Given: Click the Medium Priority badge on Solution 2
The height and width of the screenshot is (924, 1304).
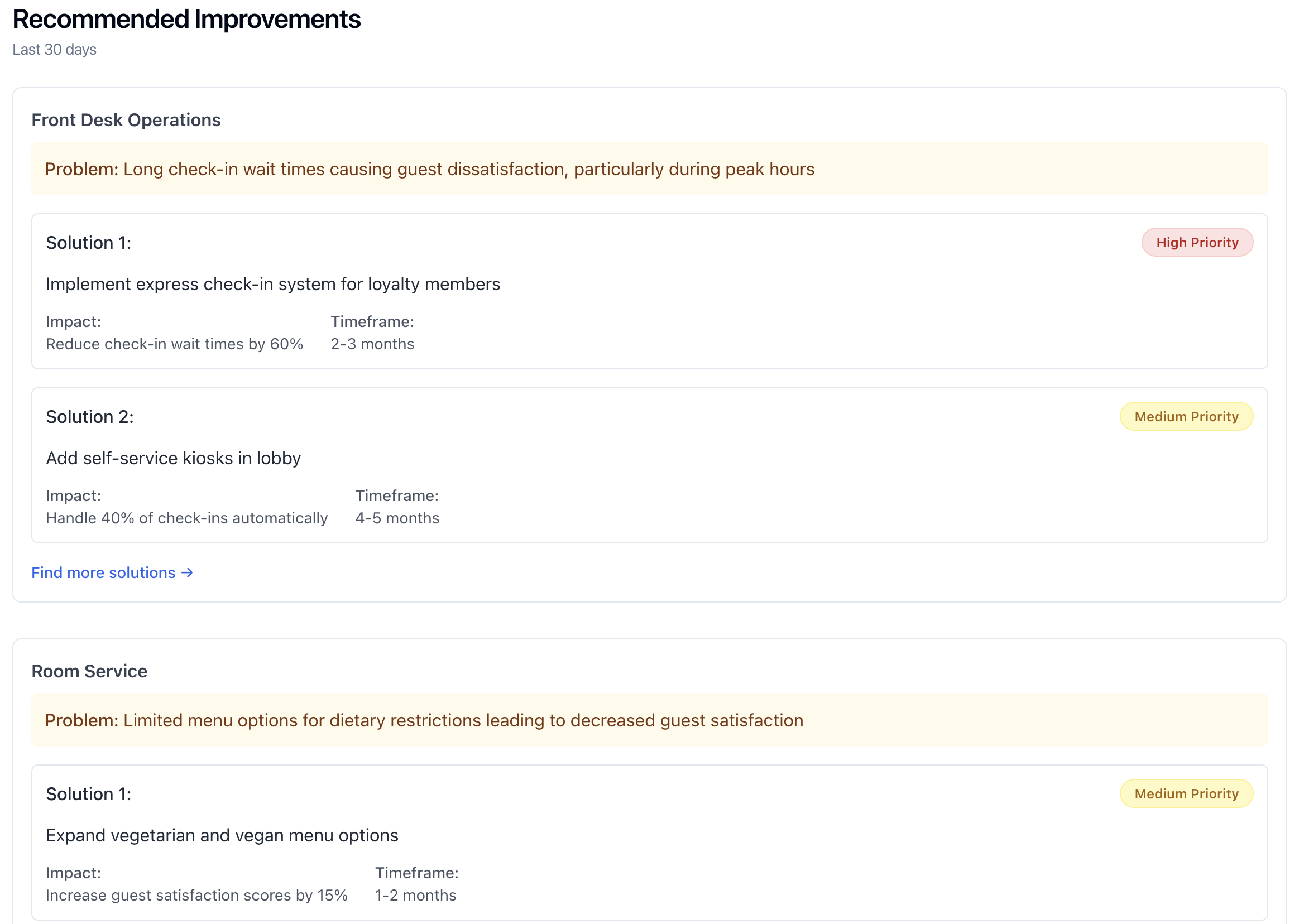Looking at the screenshot, I should [1186, 416].
